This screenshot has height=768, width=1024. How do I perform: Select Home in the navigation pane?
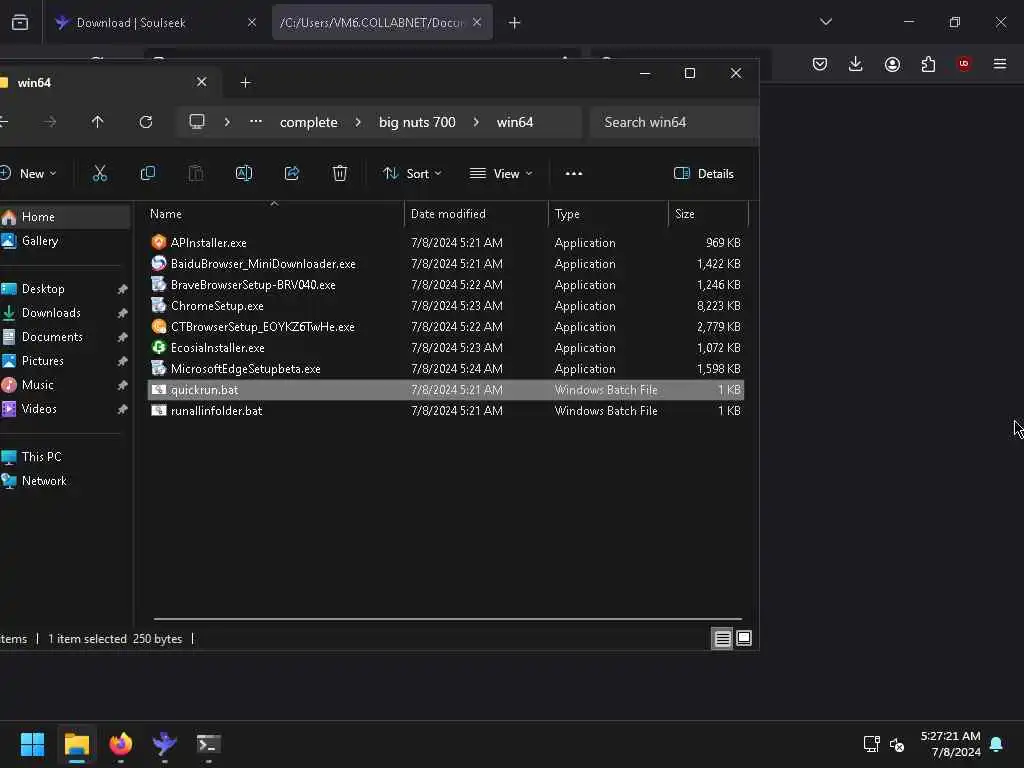65,217
